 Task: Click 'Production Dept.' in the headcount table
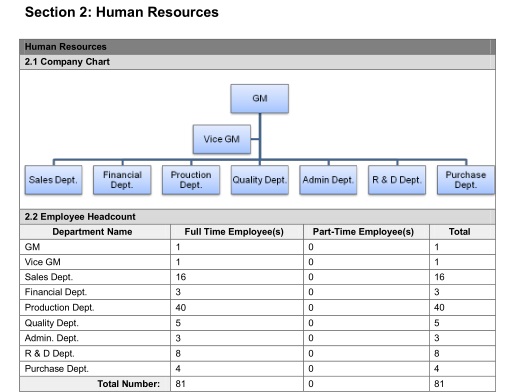point(59,308)
